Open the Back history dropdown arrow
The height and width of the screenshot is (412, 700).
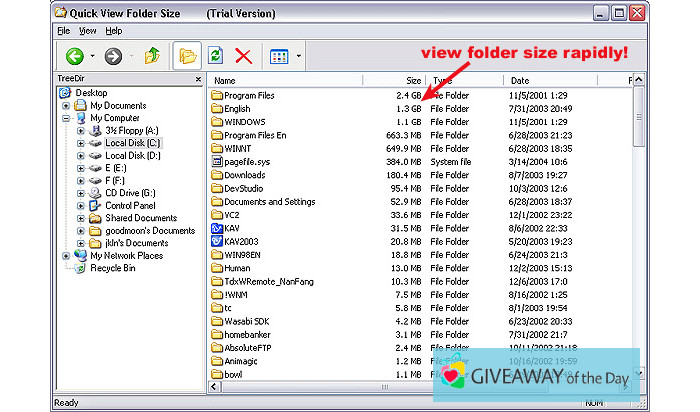[x=92, y=55]
